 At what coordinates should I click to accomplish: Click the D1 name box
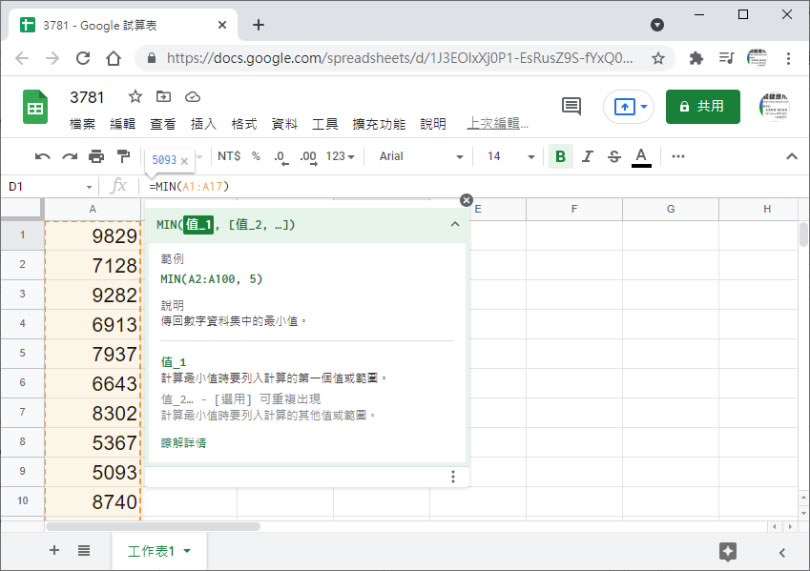pyautogui.click(x=44, y=187)
